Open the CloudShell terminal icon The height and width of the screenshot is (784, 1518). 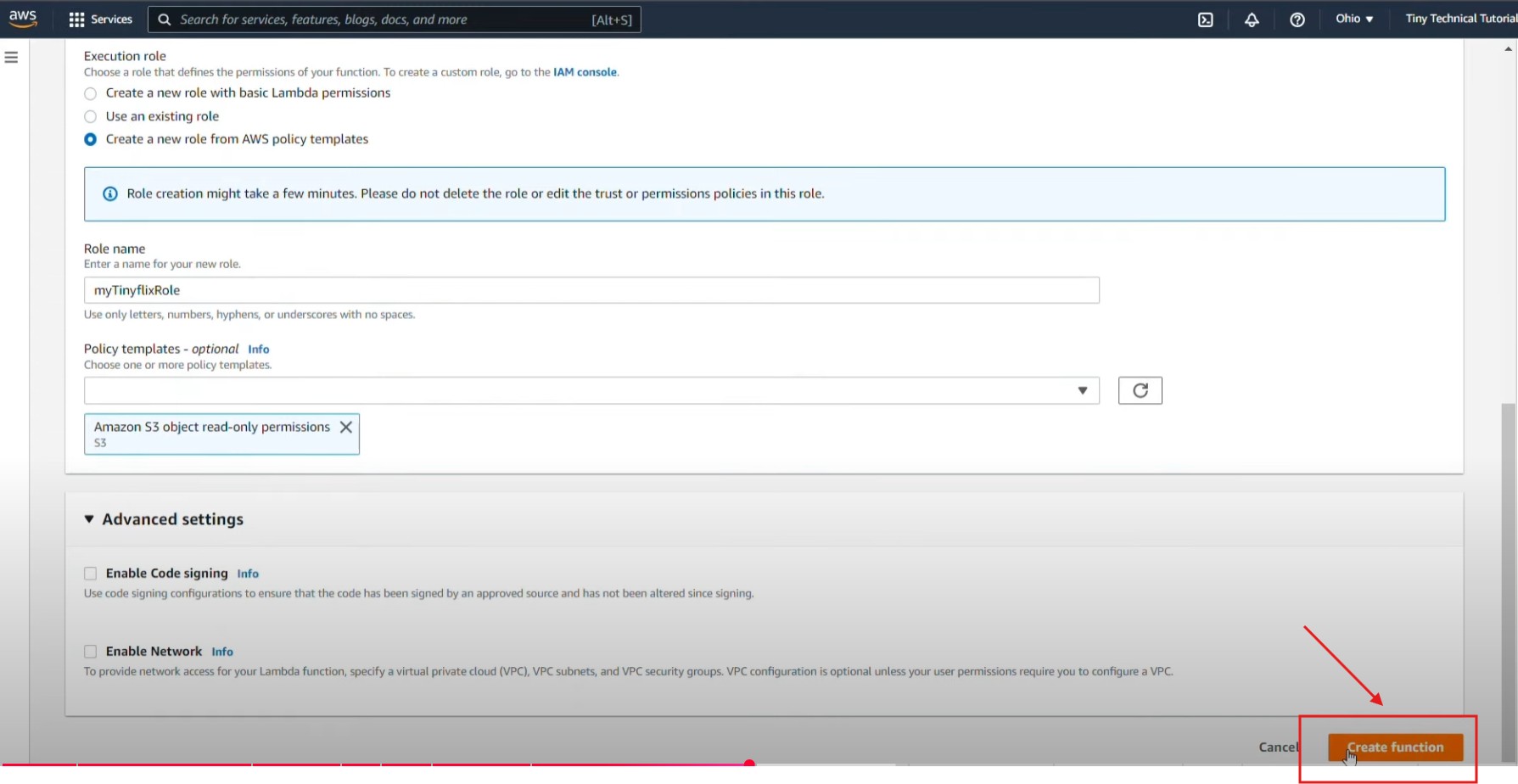click(1205, 20)
